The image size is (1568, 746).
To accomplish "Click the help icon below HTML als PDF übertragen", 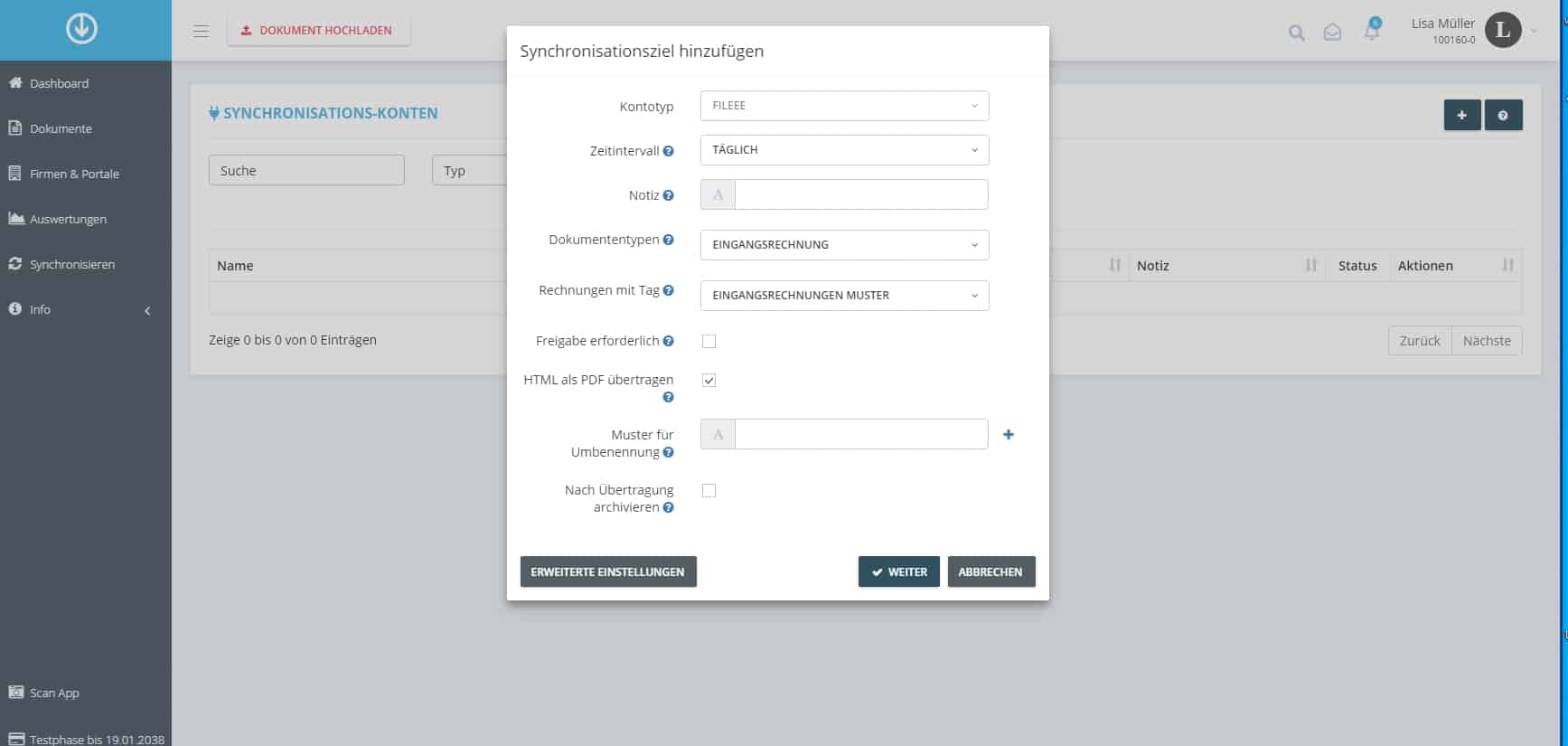I will (x=668, y=397).
